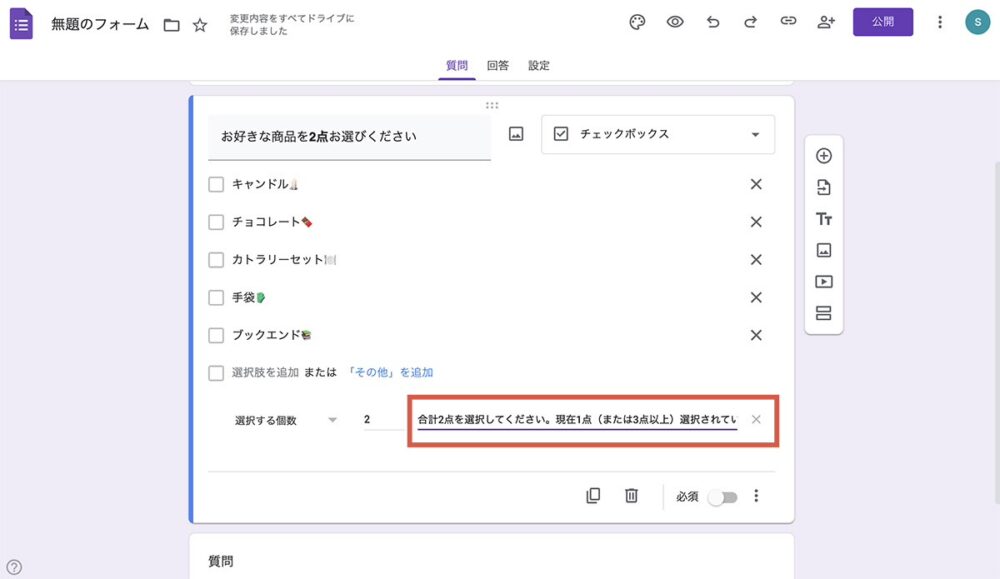The image size is (1000, 579).
Task: Click the Tt icon to add title and description
Action: (822, 218)
